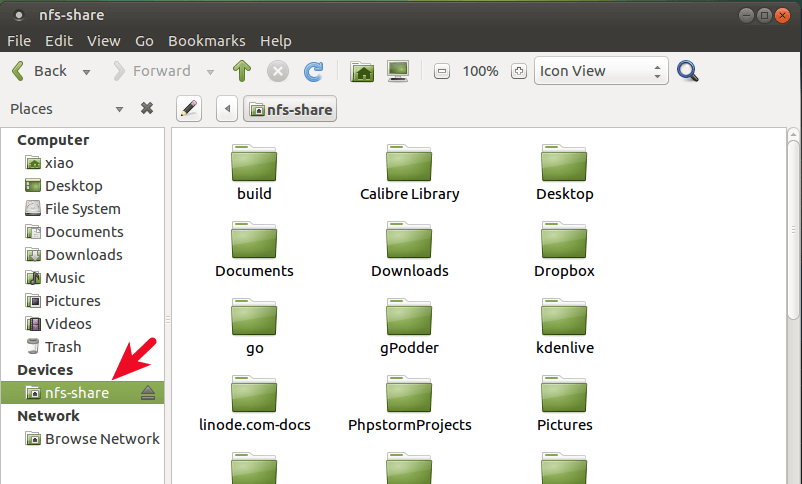The image size is (802, 484).
Task: Open the Icon View dropdown
Action: 601,71
